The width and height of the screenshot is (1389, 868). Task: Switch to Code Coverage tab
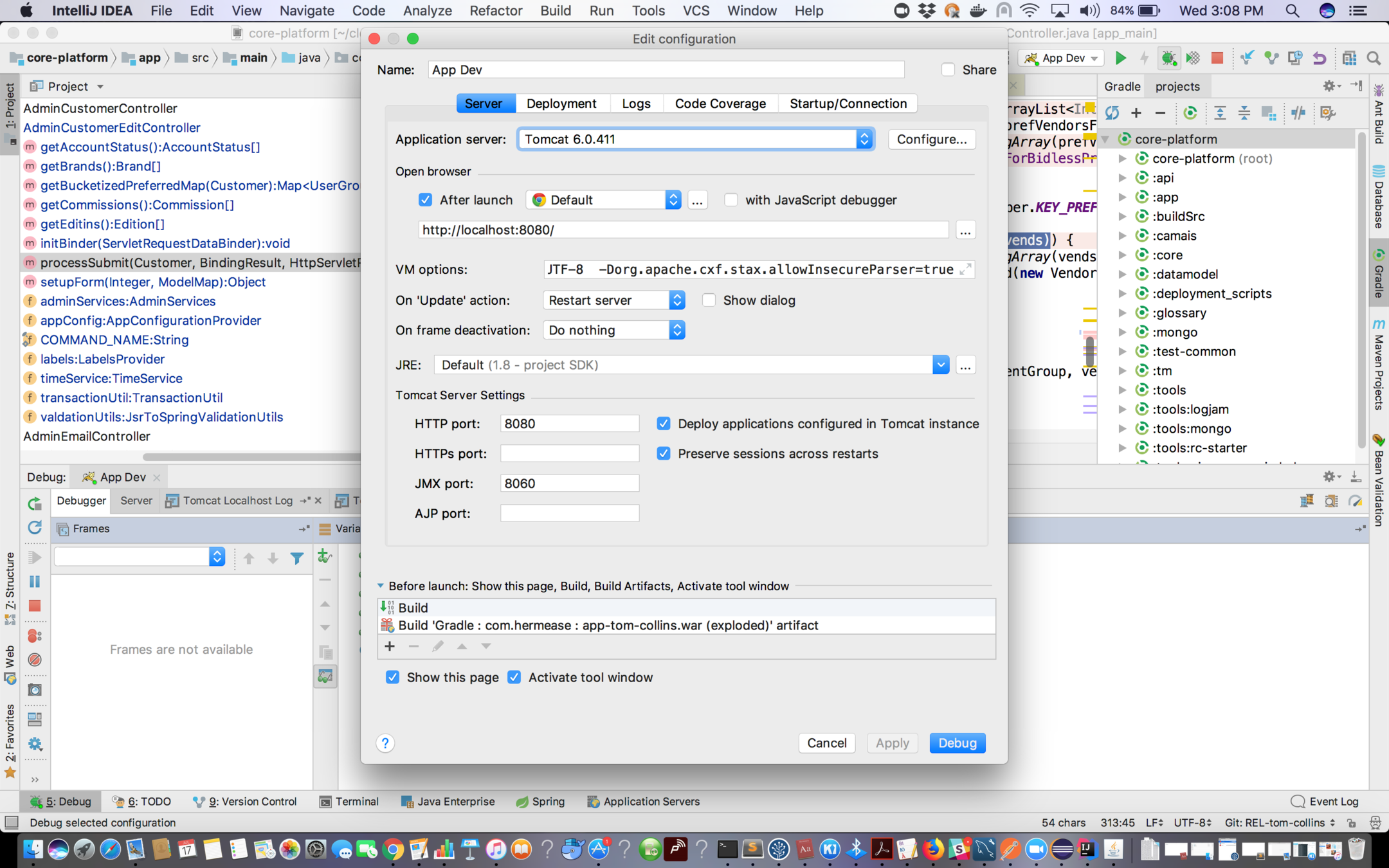[x=720, y=104]
